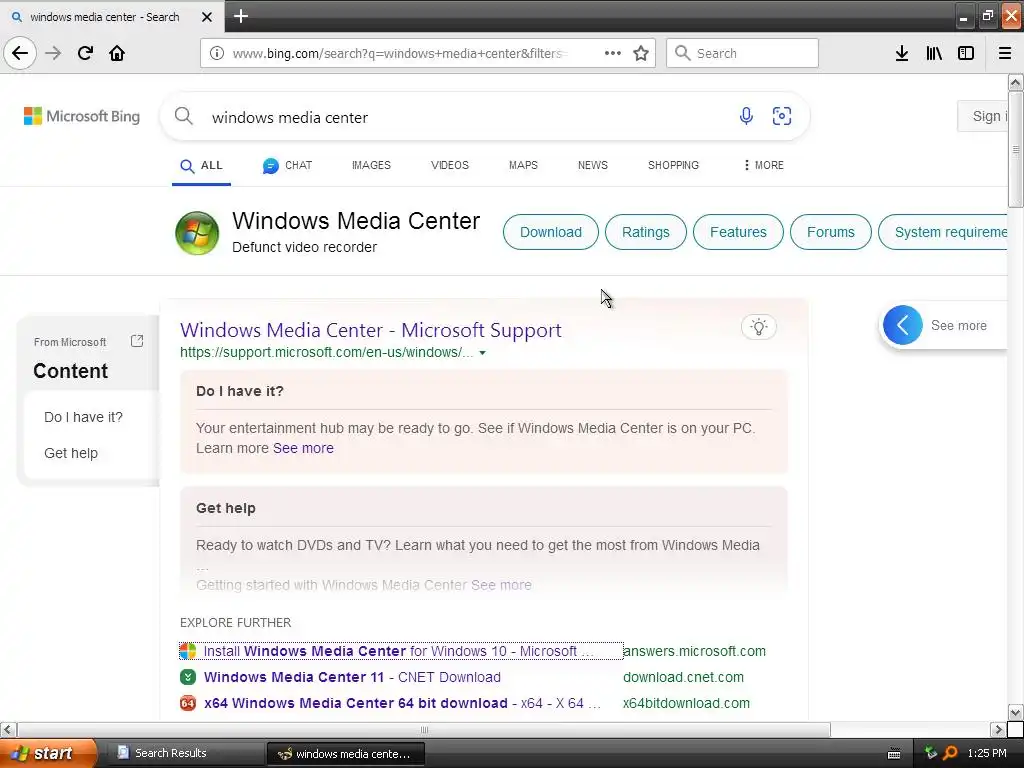The image size is (1024, 768).
Task: Click the vertical scrollbar down arrow
Action: click(x=1015, y=712)
